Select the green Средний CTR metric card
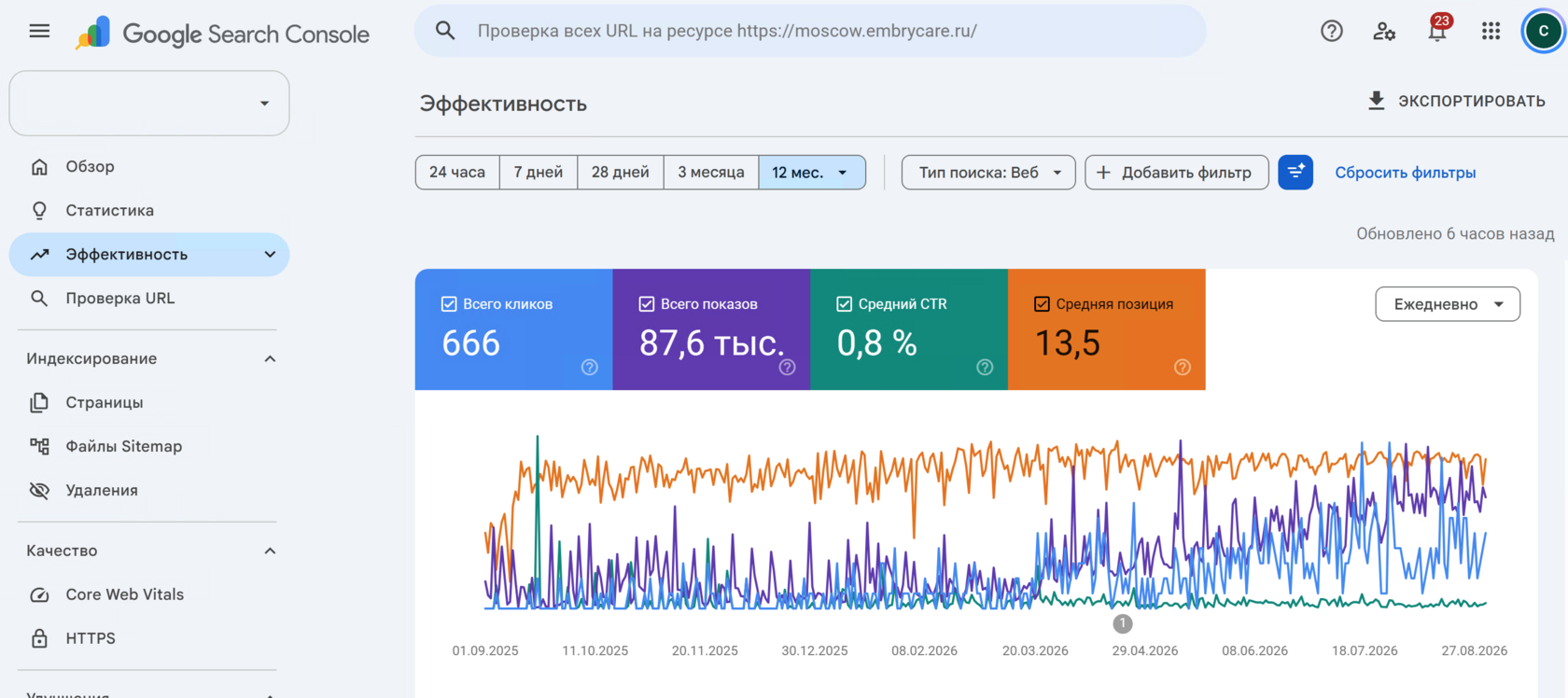1568x698 pixels. click(x=909, y=329)
